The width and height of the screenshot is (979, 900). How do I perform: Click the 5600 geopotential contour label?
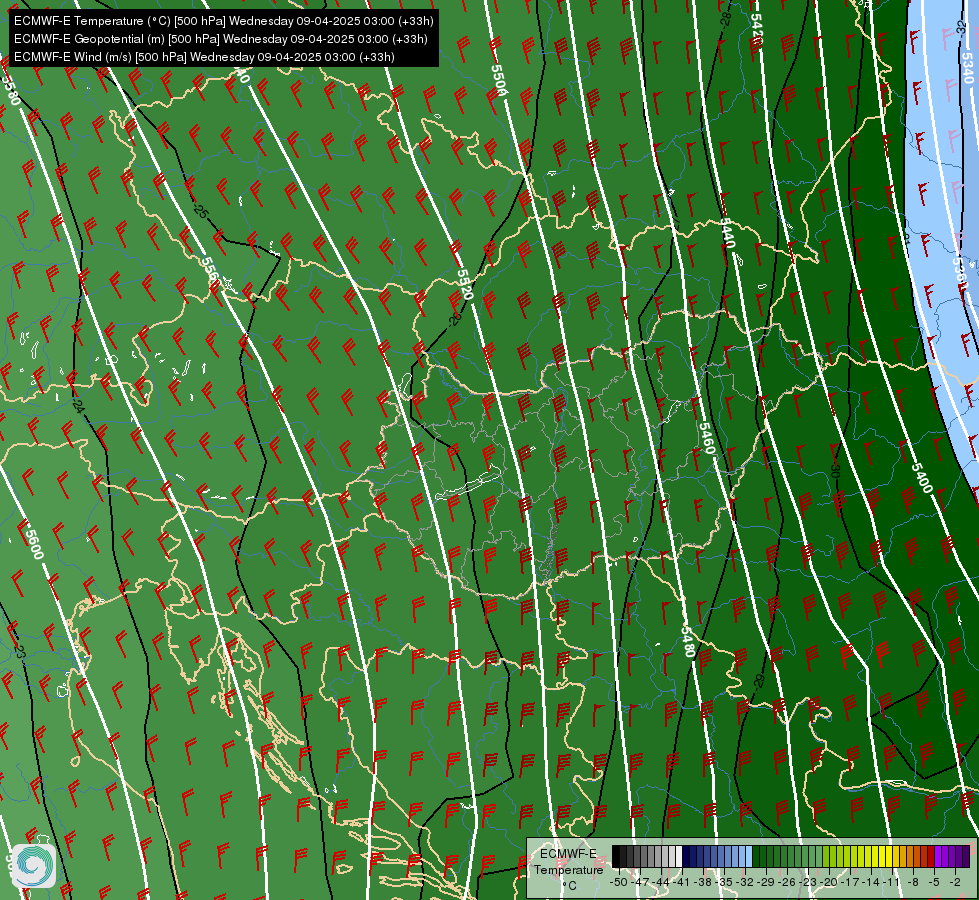pyautogui.click(x=34, y=544)
